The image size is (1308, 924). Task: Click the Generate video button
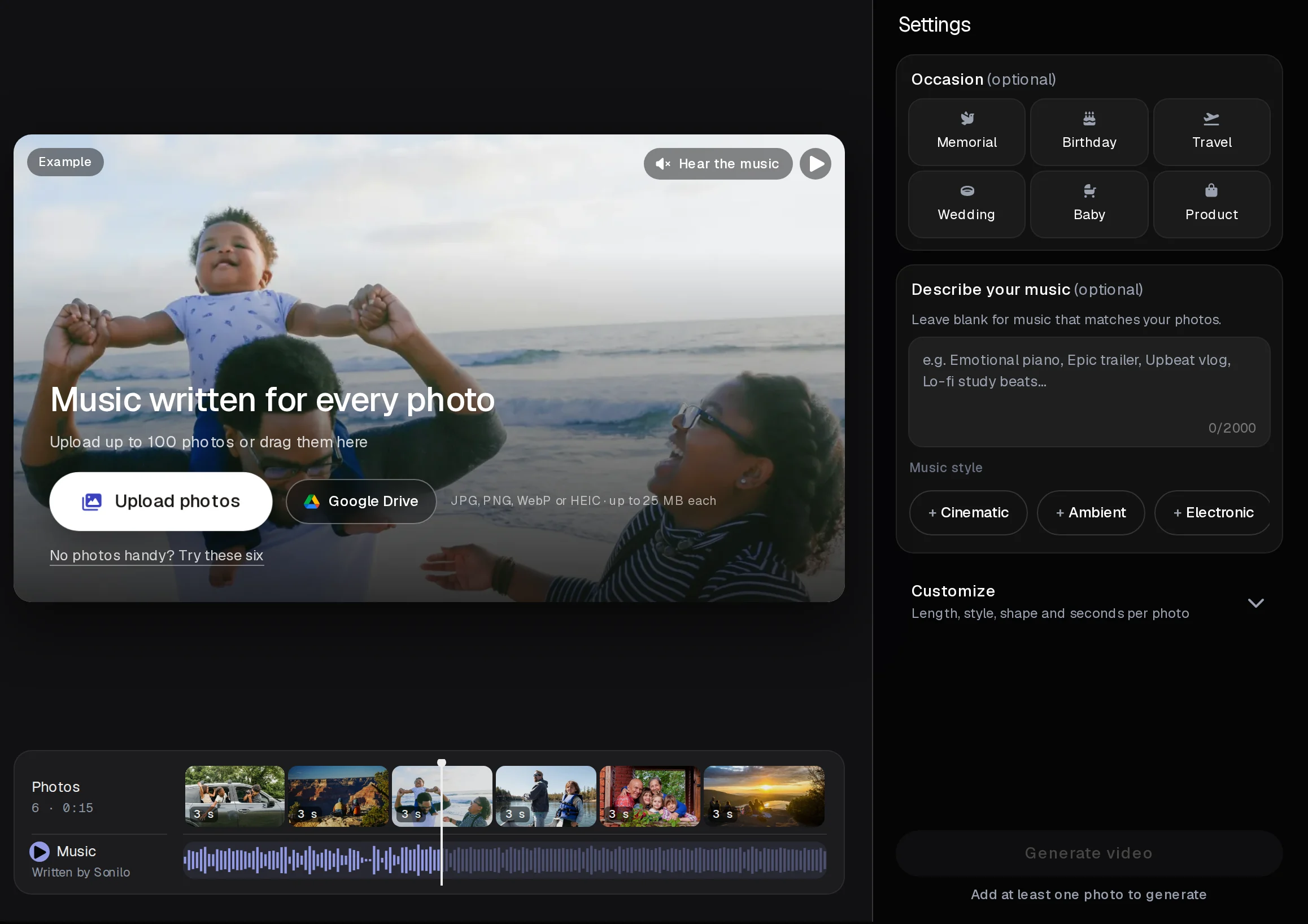(x=1089, y=853)
